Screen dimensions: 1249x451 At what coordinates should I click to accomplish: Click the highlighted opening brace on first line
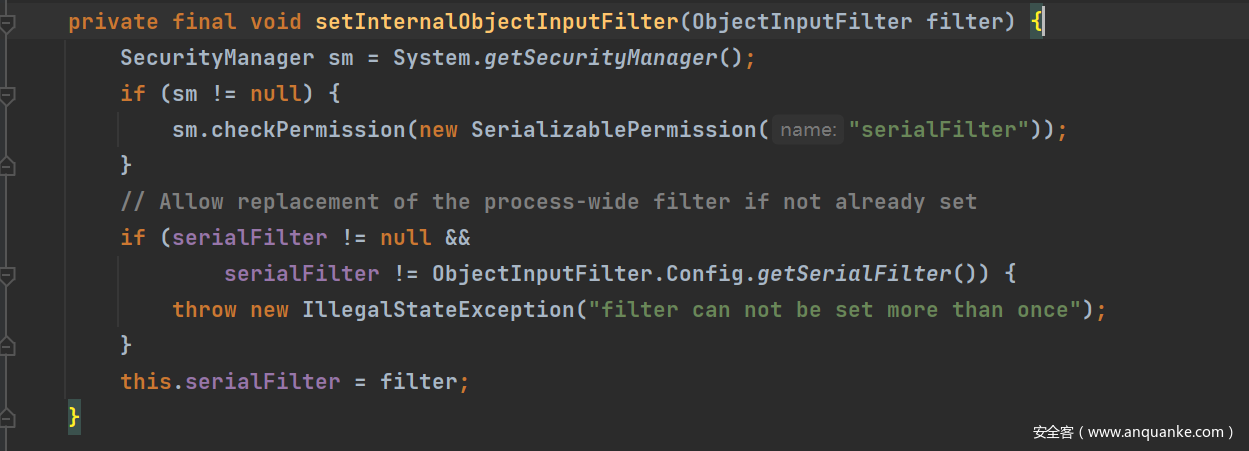tap(1037, 22)
